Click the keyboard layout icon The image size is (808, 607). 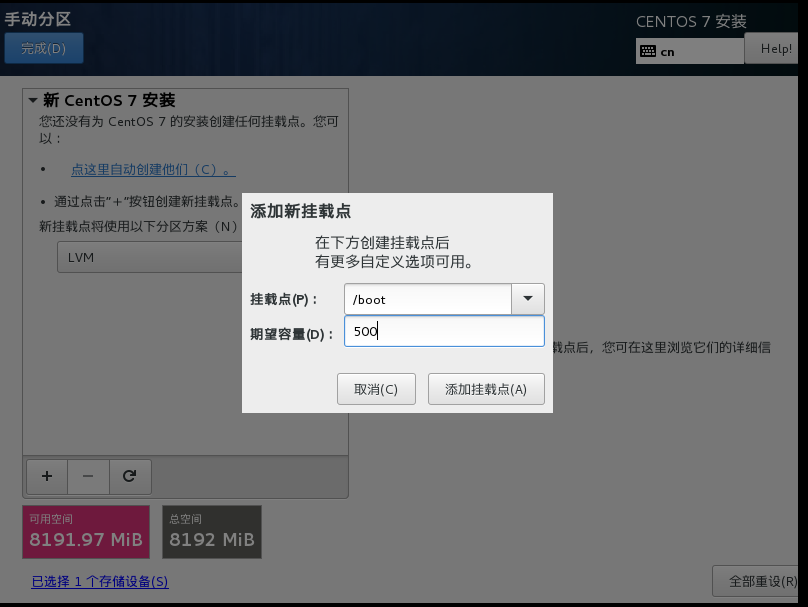point(648,51)
